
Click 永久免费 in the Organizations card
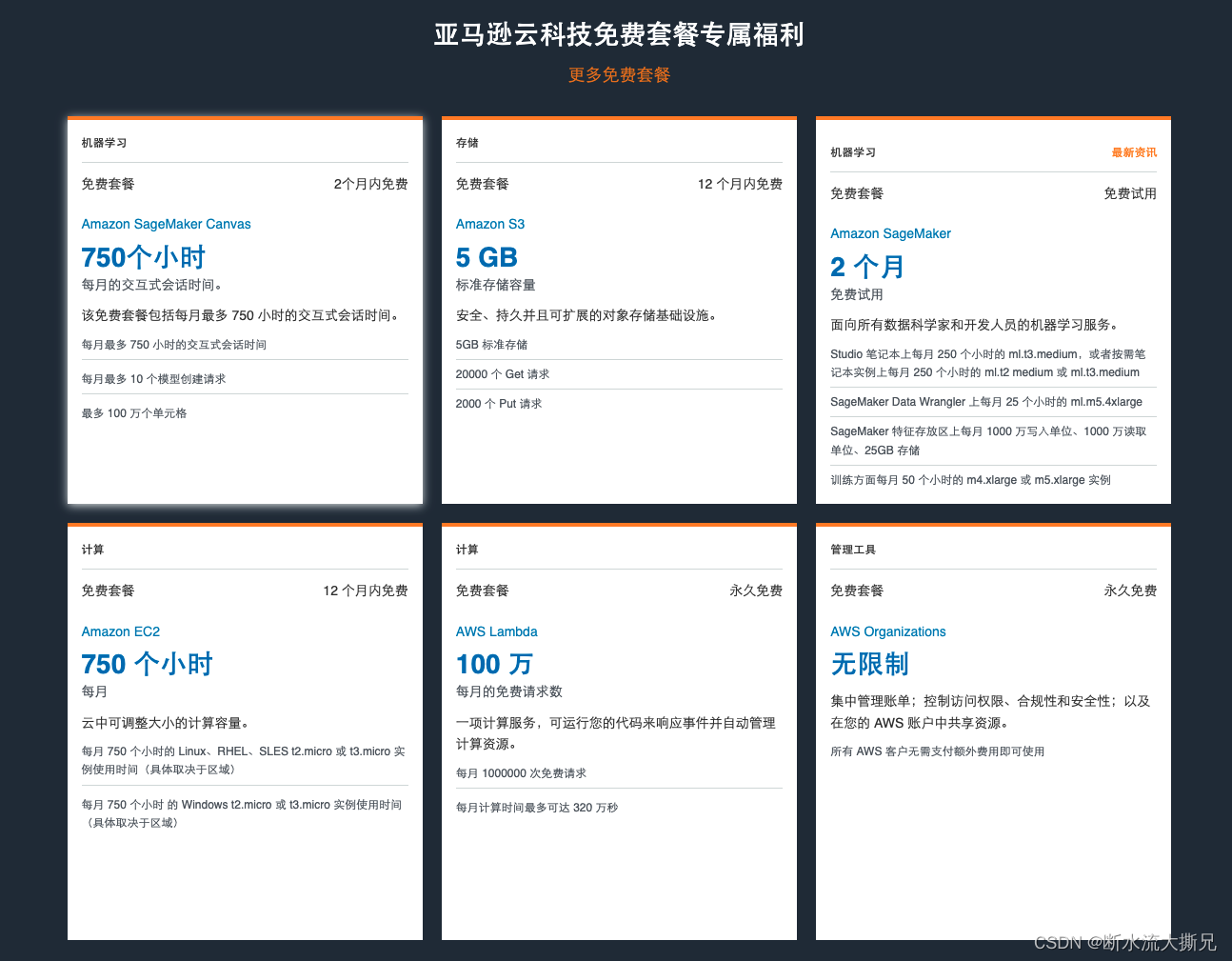1130,591
